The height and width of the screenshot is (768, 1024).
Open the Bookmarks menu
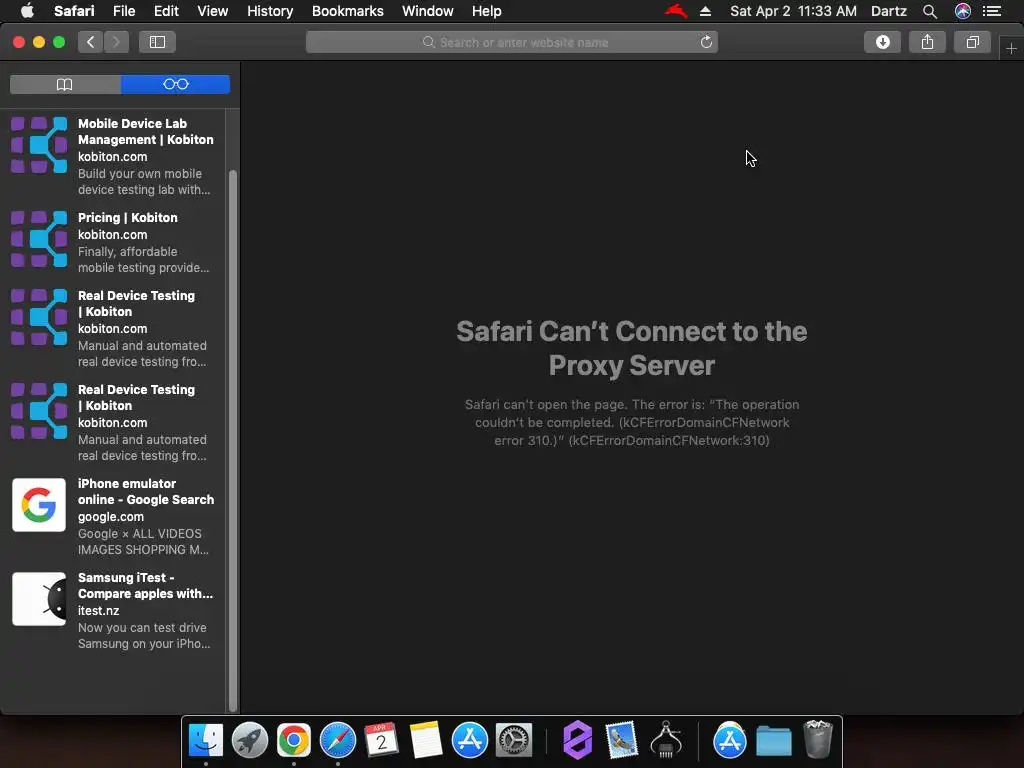[x=347, y=11]
